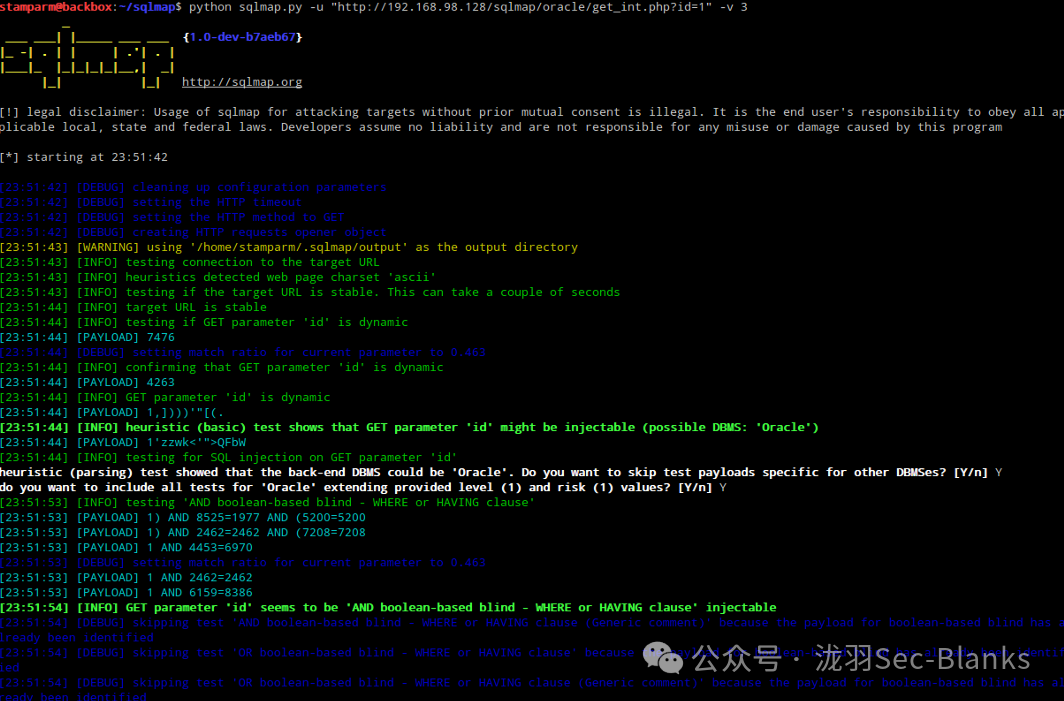The image size is (1064, 701).
Task: Click payload '1 AND 4453=6970'
Action: click(126, 548)
